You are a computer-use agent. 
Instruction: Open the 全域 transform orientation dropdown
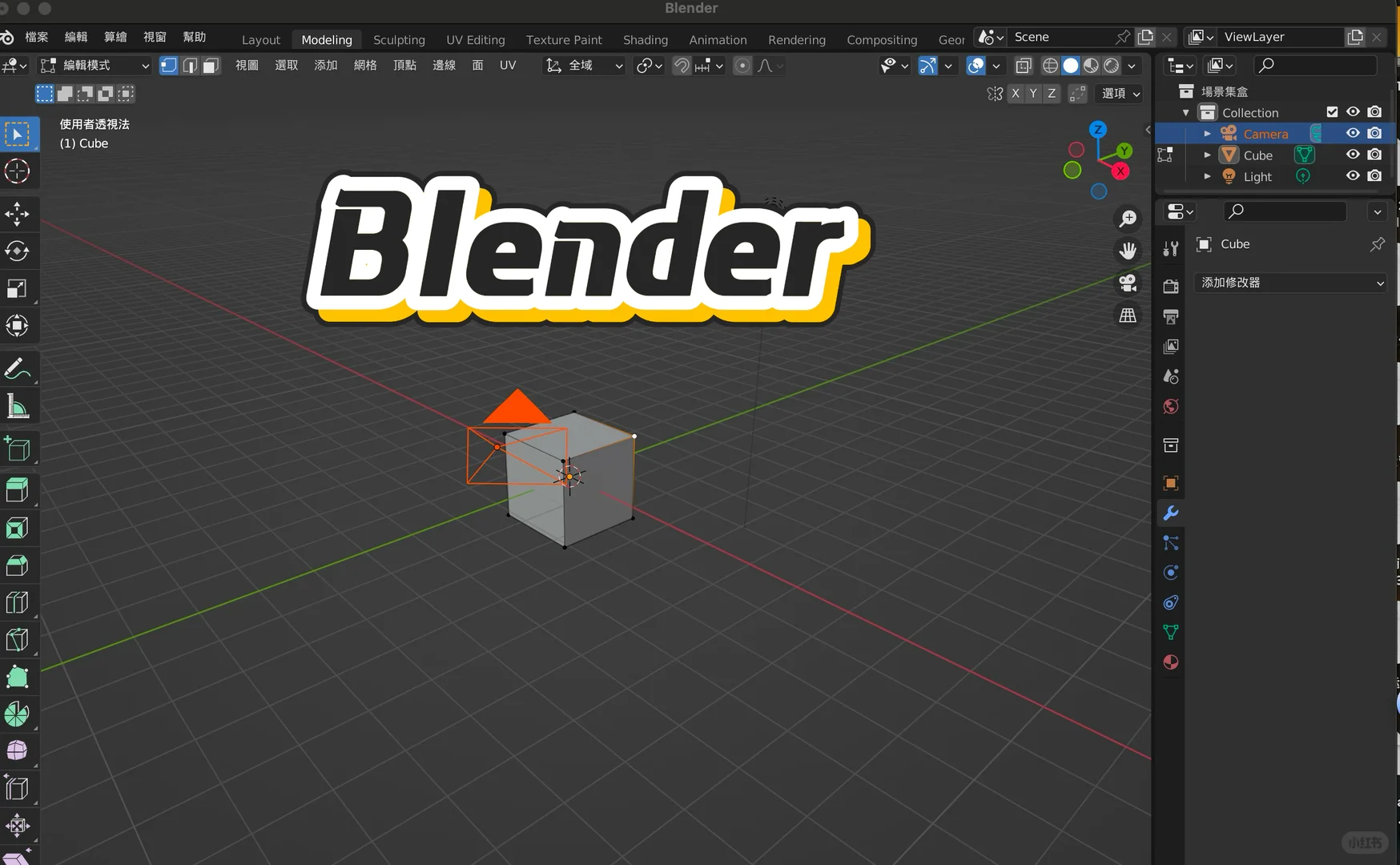click(584, 66)
